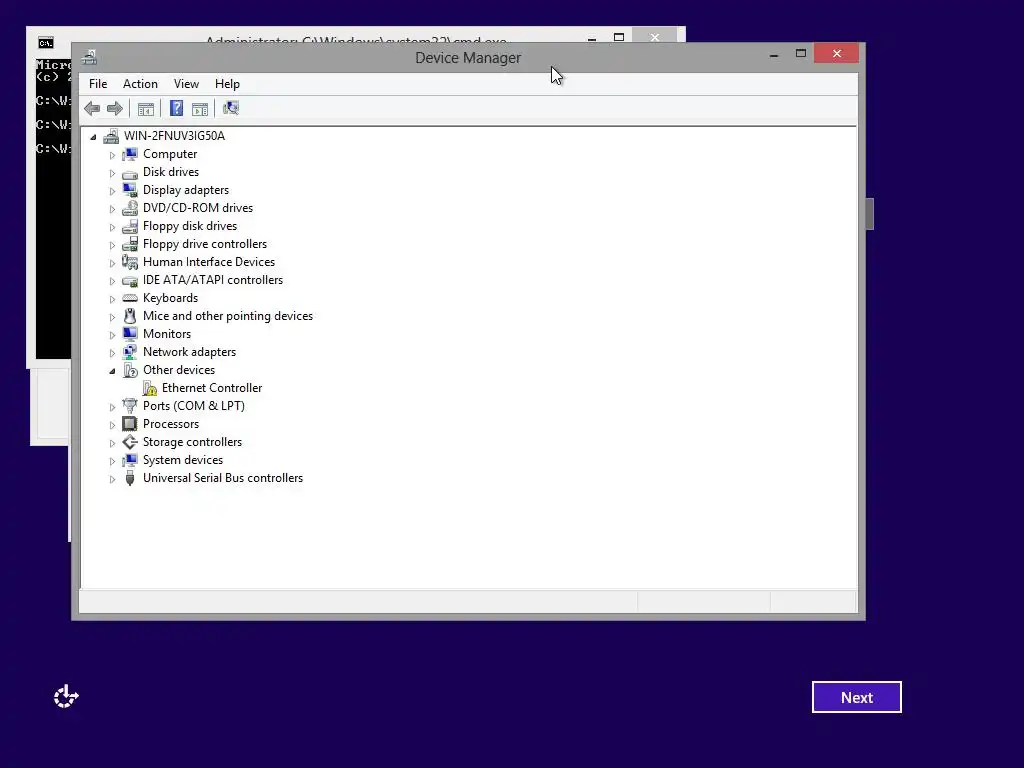Click the Ease of Access icon
Image resolution: width=1024 pixels, height=768 pixels.
(66, 697)
